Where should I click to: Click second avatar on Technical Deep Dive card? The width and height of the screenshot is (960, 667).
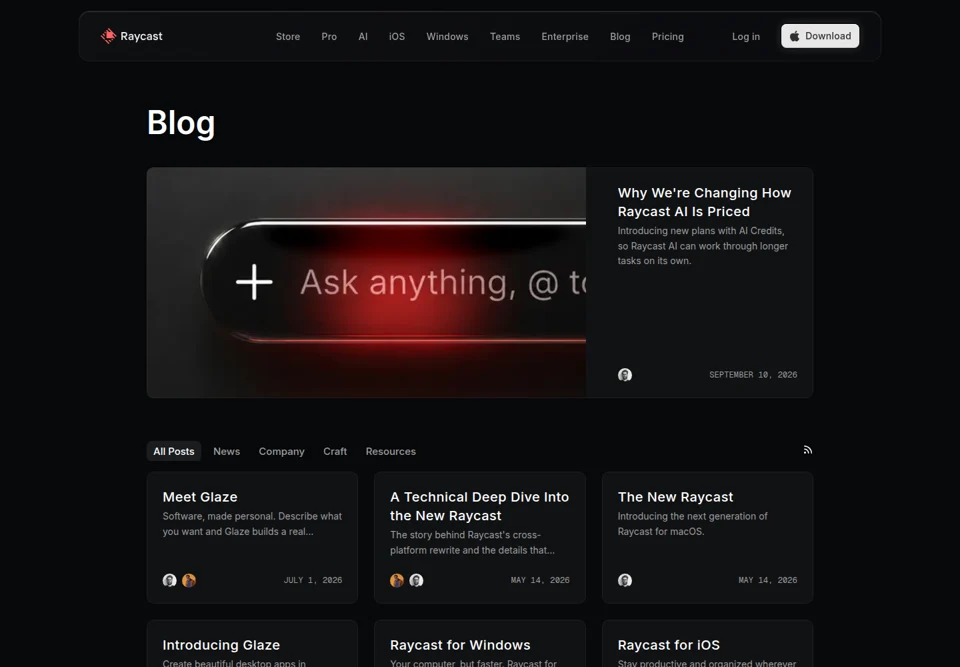(x=416, y=580)
